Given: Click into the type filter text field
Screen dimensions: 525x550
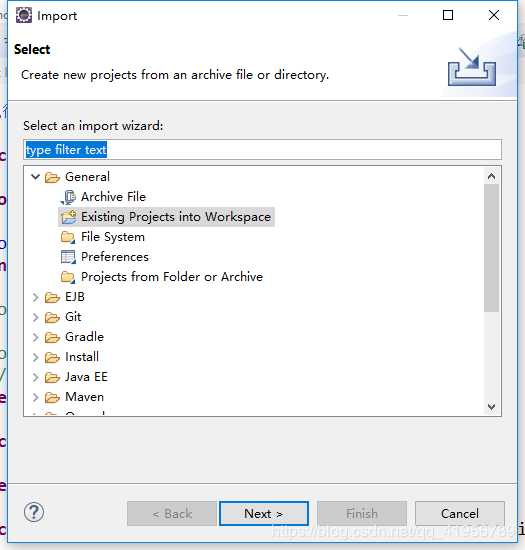Looking at the screenshot, I should click(x=262, y=150).
